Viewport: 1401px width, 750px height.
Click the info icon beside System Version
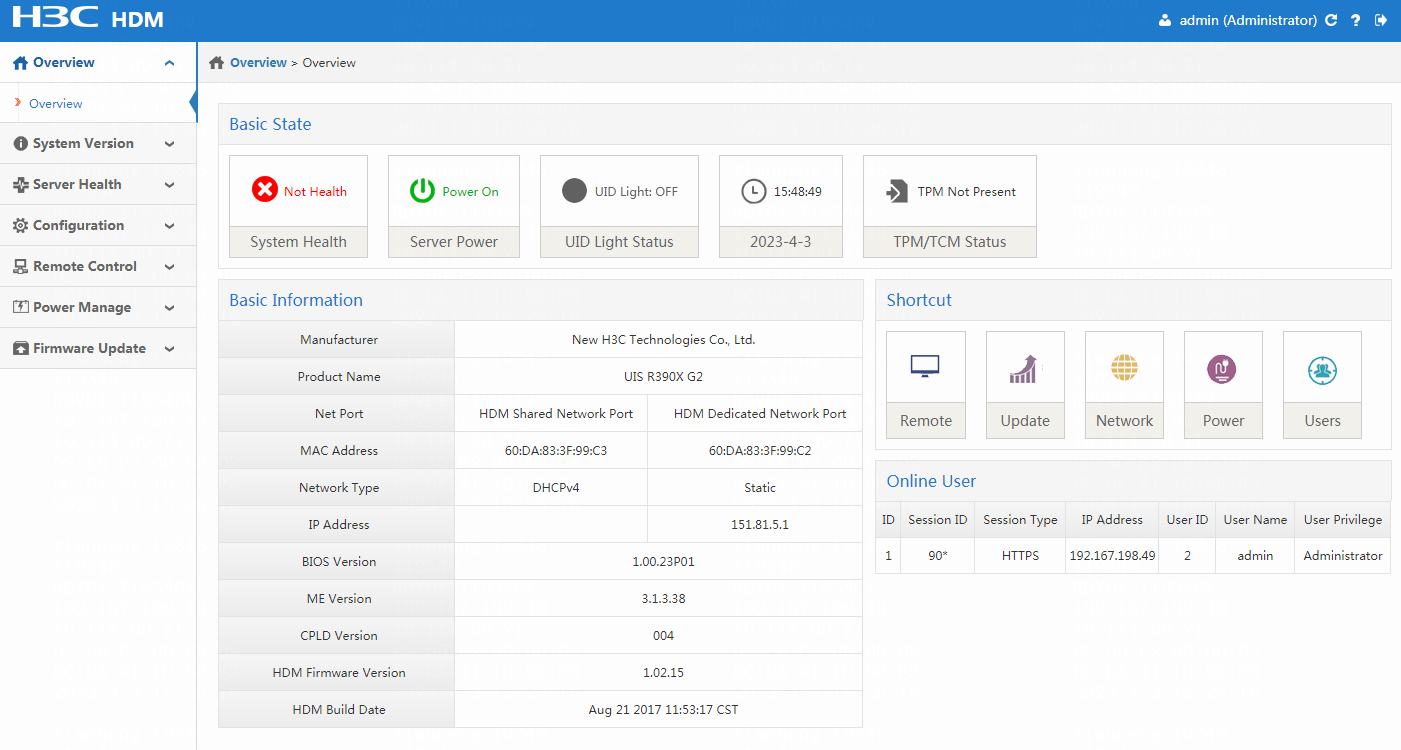pos(20,144)
